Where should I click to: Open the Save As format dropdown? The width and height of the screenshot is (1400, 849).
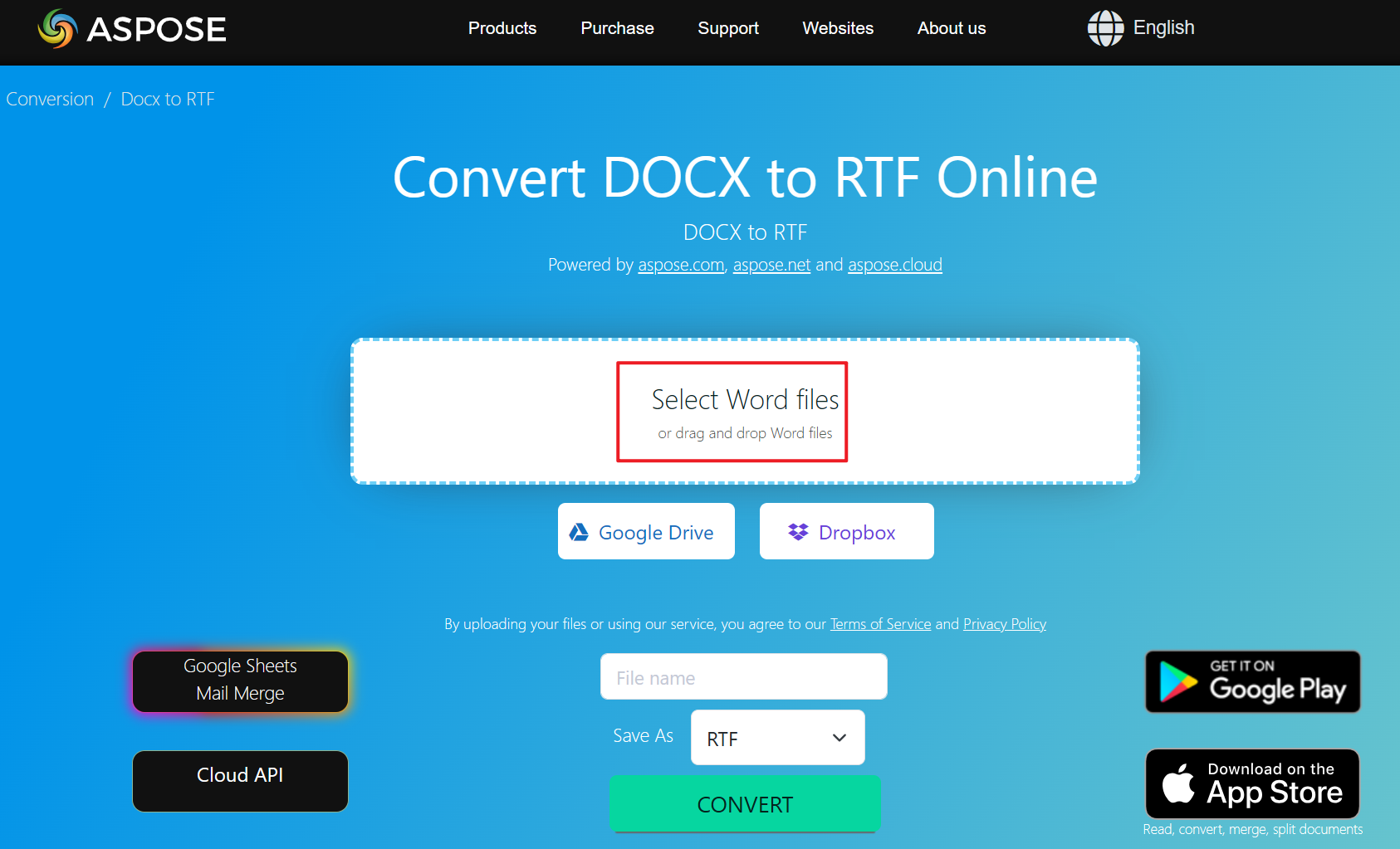click(x=777, y=737)
